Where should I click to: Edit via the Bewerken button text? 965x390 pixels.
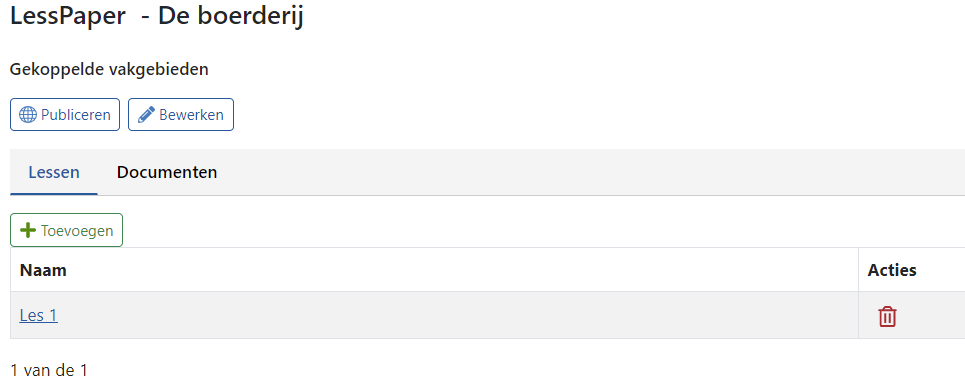191,115
